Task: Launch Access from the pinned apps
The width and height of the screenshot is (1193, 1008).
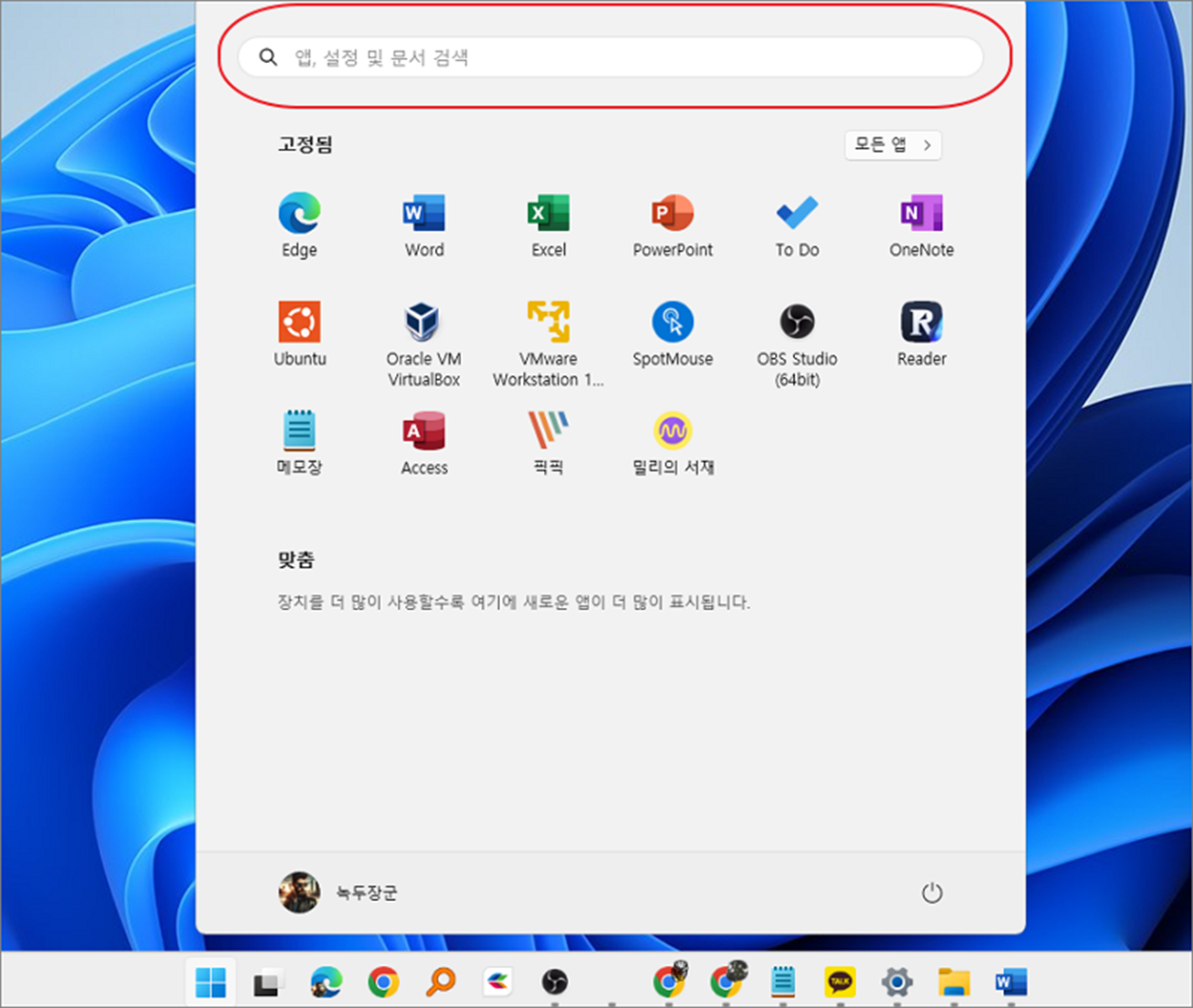Action: tap(424, 443)
